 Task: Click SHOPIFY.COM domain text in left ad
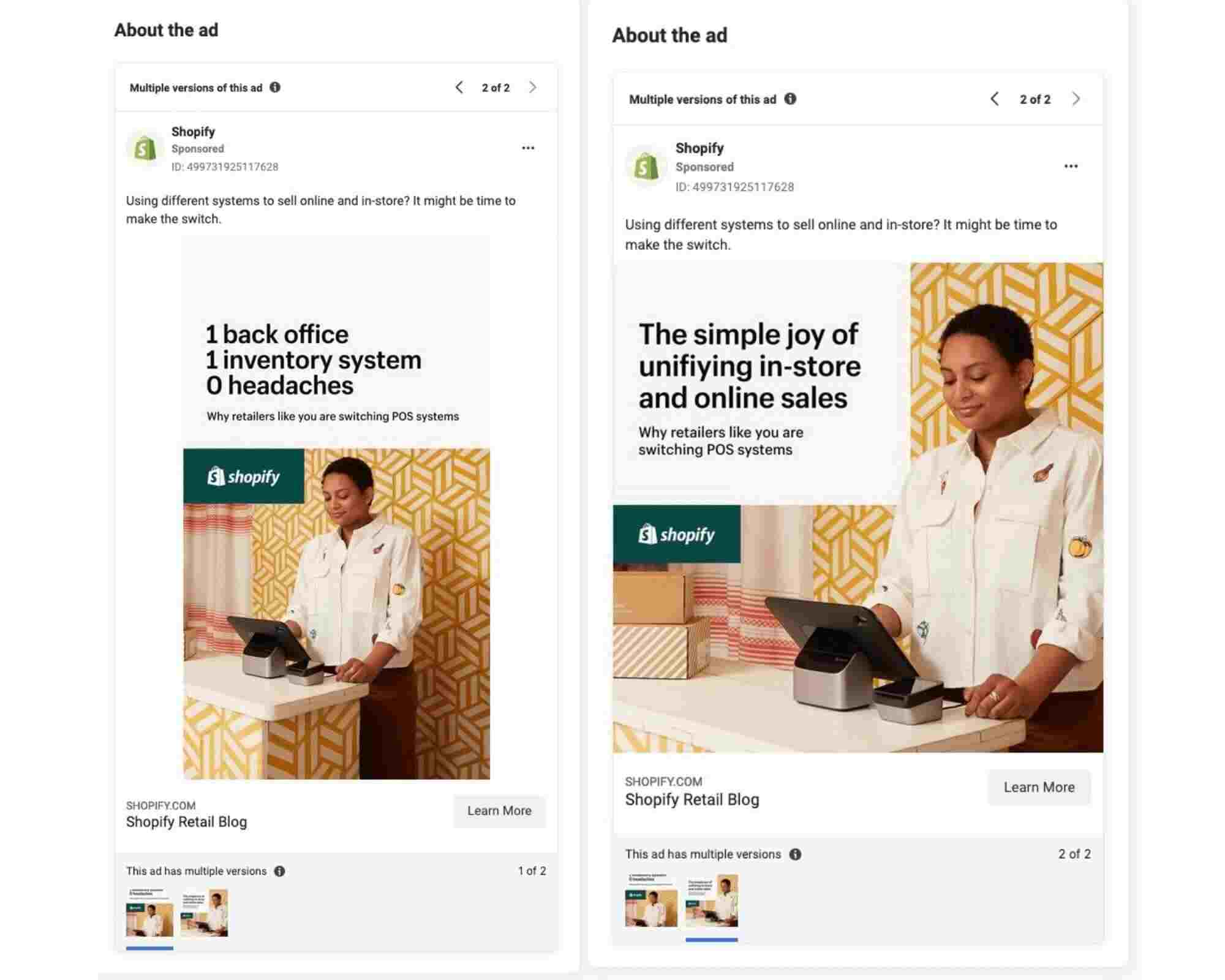click(x=160, y=805)
